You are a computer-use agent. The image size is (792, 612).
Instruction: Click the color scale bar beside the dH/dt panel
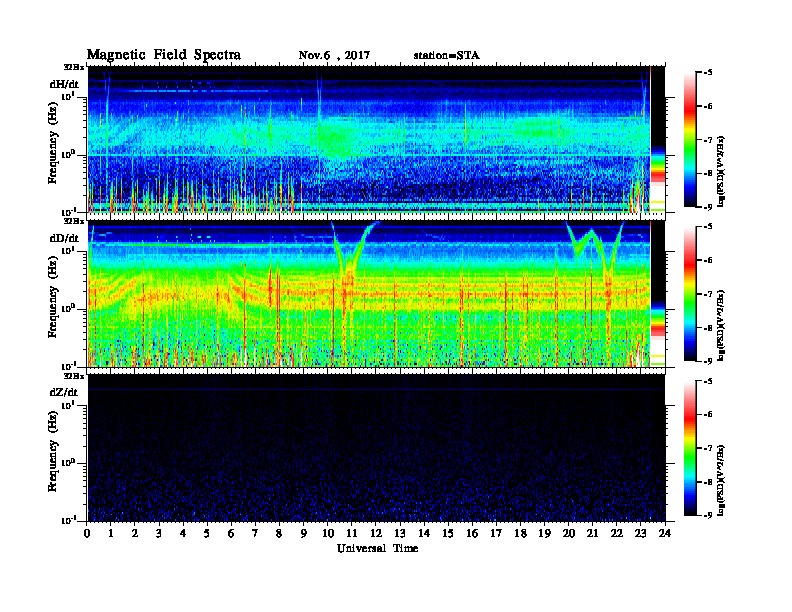pos(690,139)
